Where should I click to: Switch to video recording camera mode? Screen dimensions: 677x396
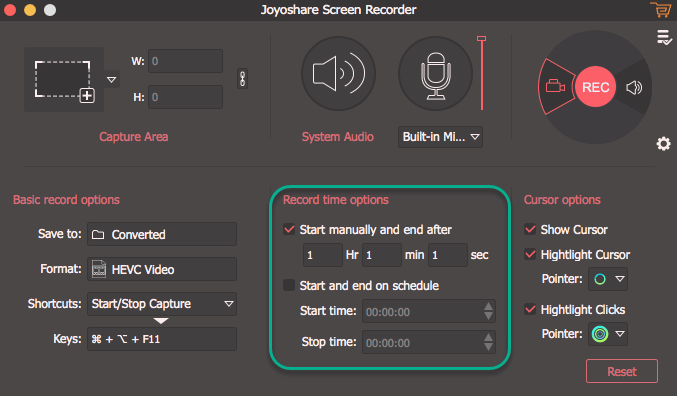coord(555,86)
